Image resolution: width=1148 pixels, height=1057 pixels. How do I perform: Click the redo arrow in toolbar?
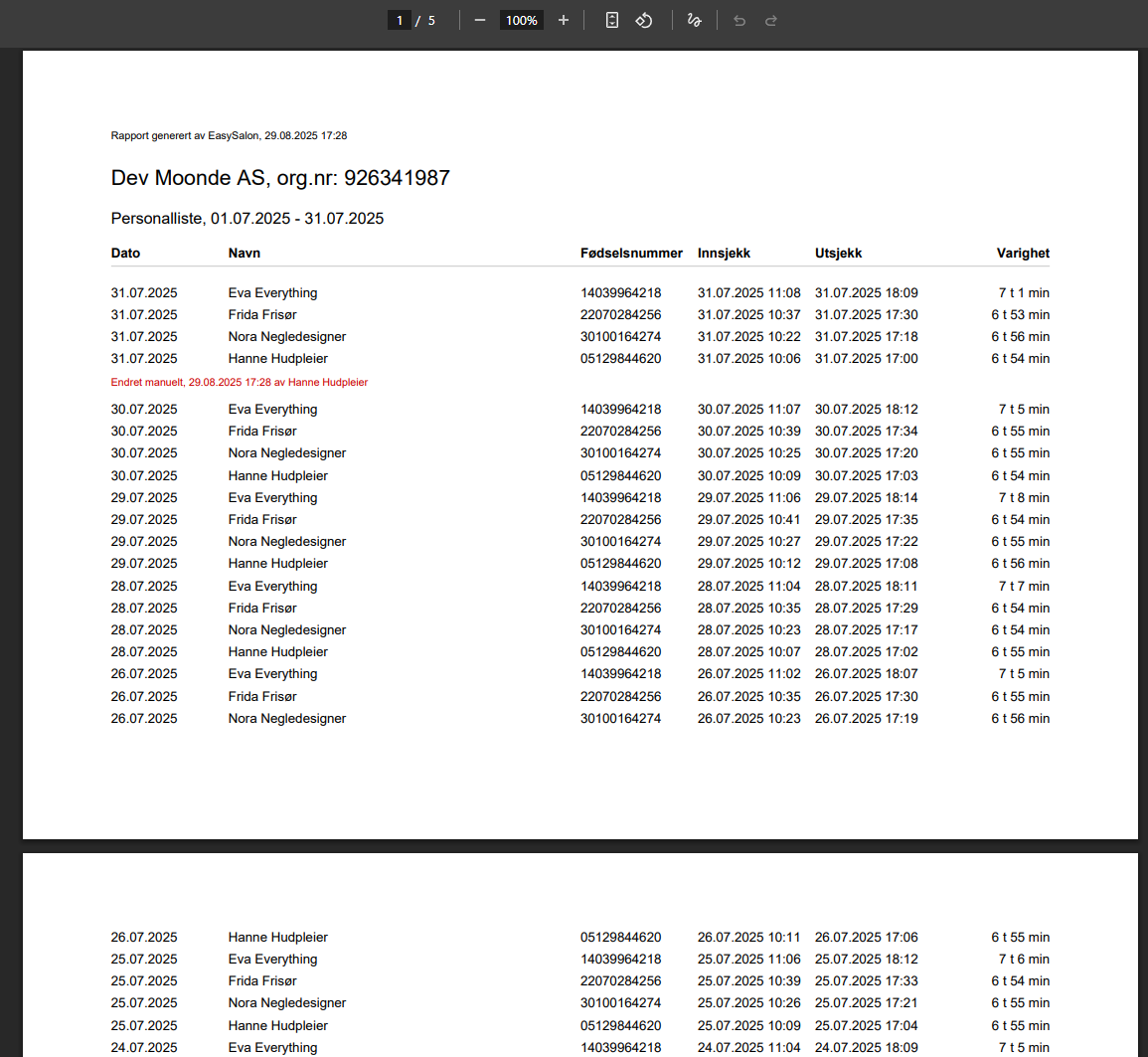[770, 20]
